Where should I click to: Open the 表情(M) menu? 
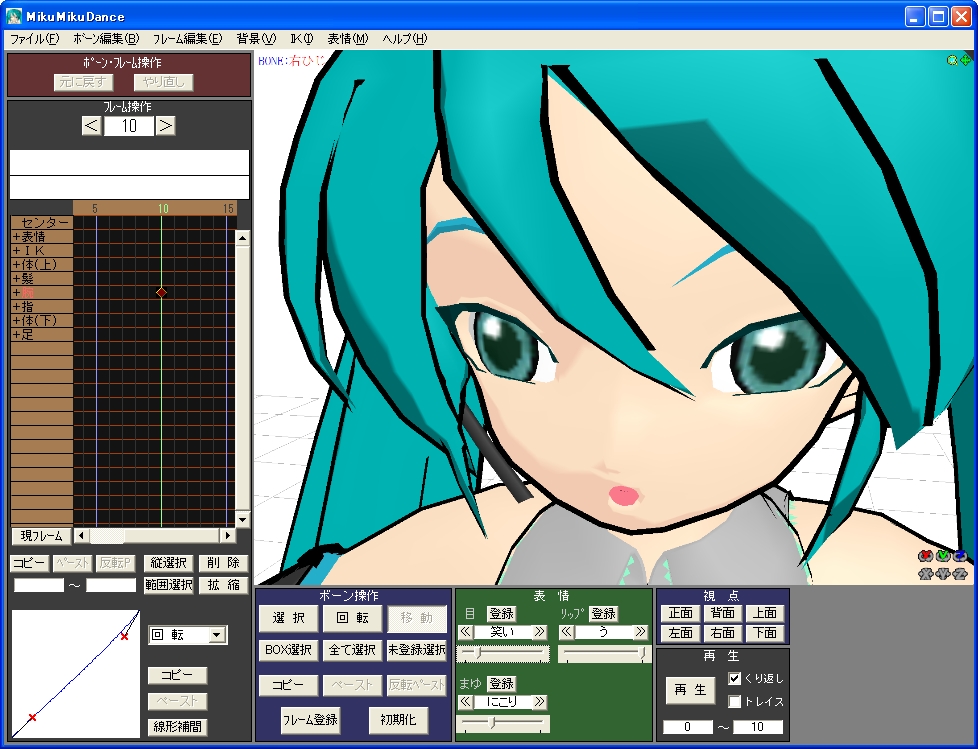[347, 39]
